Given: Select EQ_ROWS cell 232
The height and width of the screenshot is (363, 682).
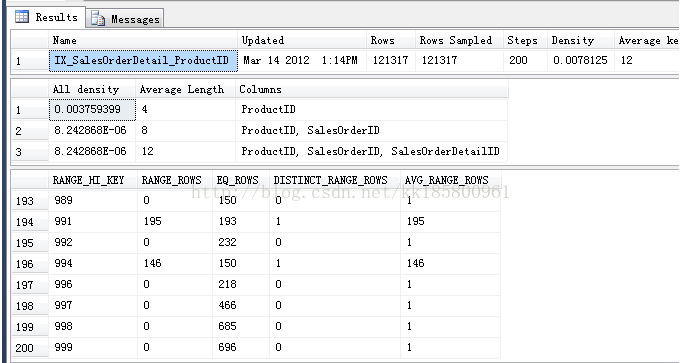Looking at the screenshot, I should pyautogui.click(x=241, y=242).
